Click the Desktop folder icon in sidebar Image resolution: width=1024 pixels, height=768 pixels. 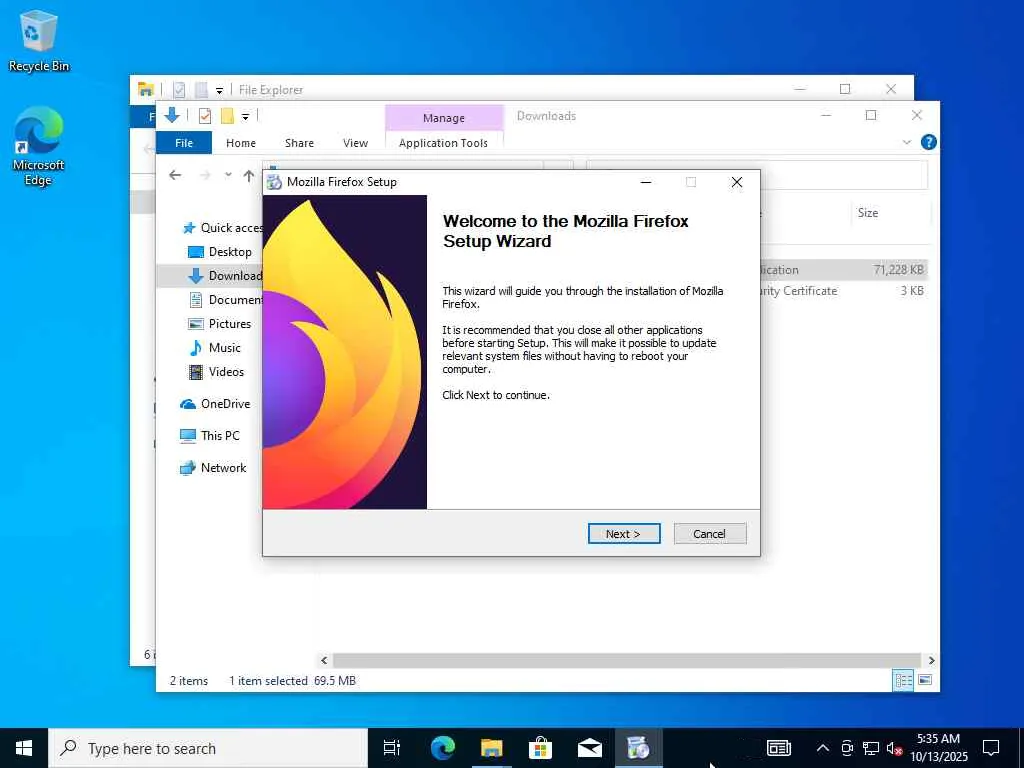tap(195, 252)
